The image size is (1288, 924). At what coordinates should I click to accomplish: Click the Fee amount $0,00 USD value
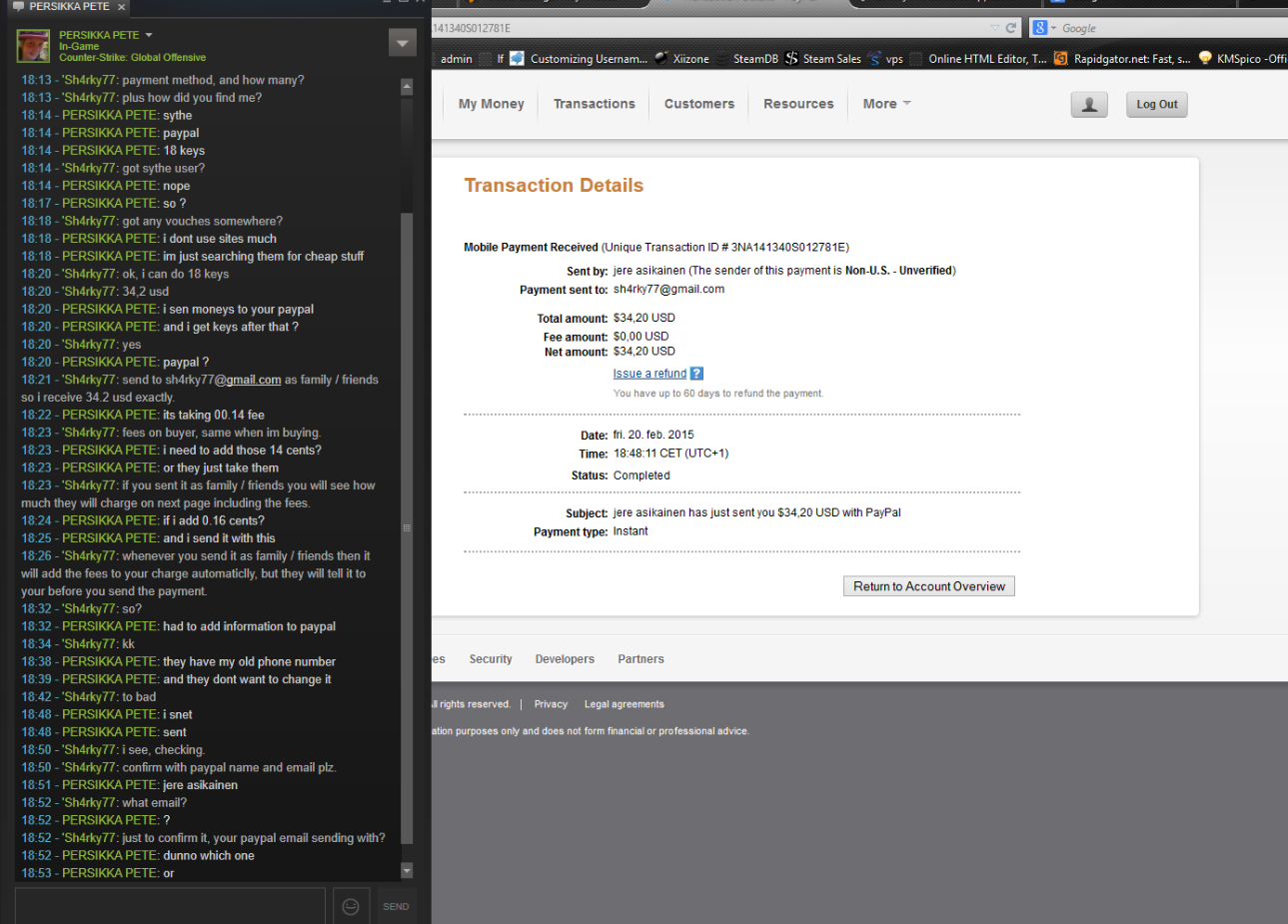pyautogui.click(x=642, y=337)
